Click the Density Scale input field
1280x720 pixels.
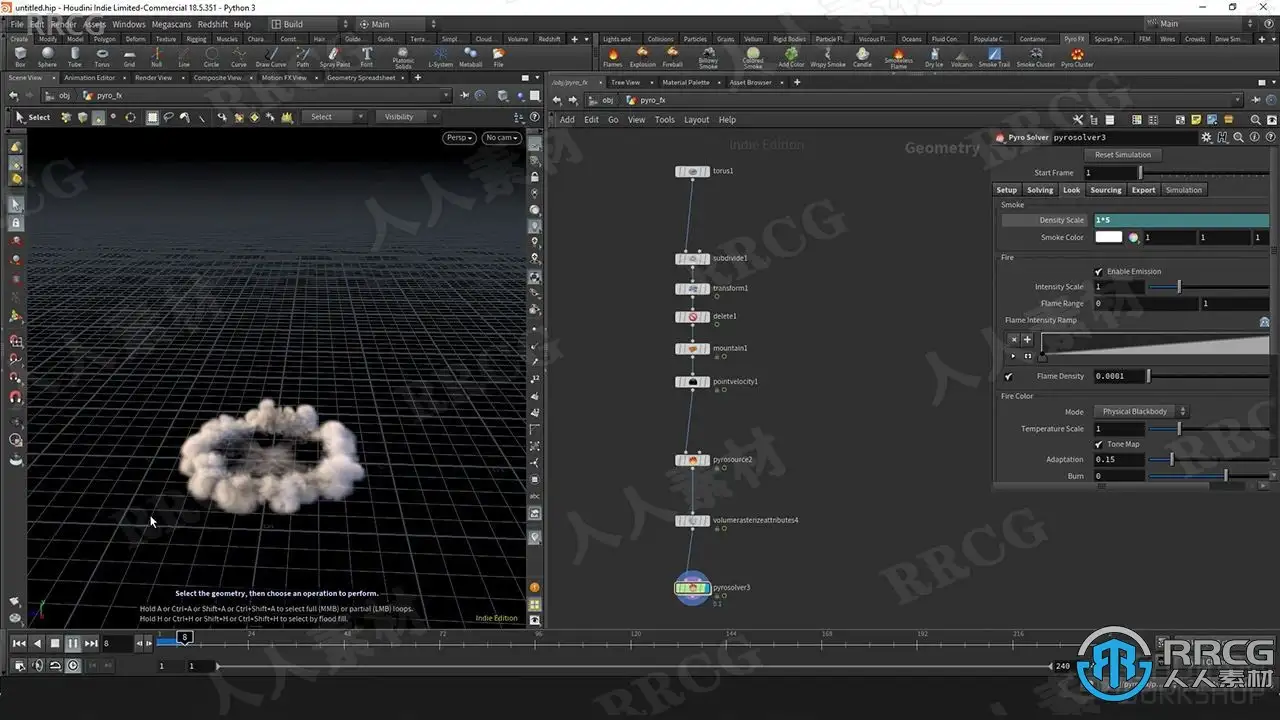[1180, 220]
